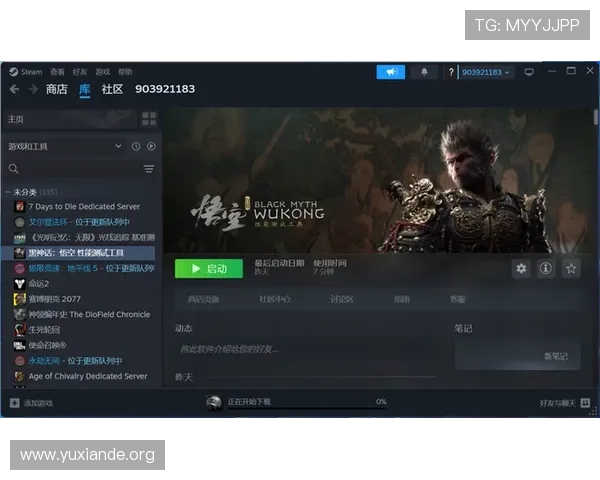The height and width of the screenshot is (480, 600).
Task: Go to the 社区 community tab
Action: coord(112,89)
